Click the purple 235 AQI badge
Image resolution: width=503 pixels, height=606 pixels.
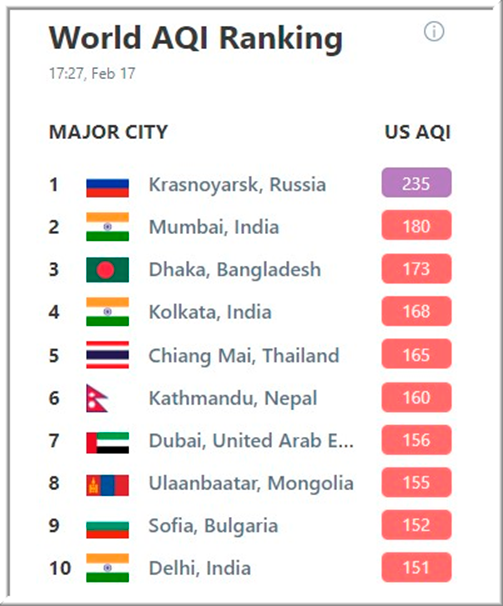[416, 183]
